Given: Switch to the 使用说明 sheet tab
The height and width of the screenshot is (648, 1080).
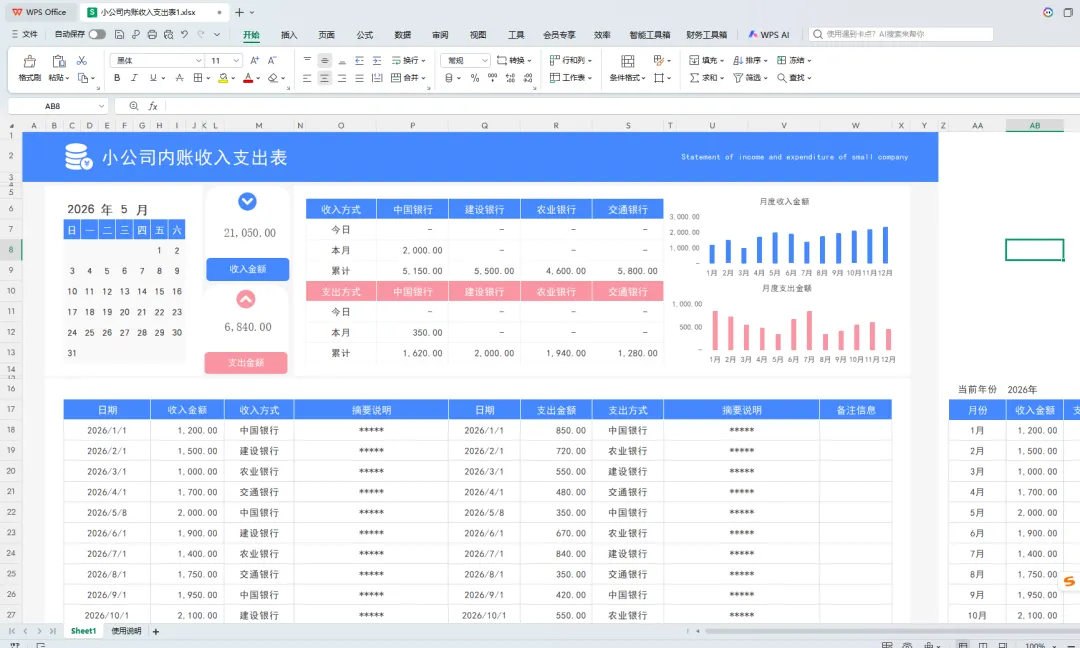Looking at the screenshot, I should point(126,631).
